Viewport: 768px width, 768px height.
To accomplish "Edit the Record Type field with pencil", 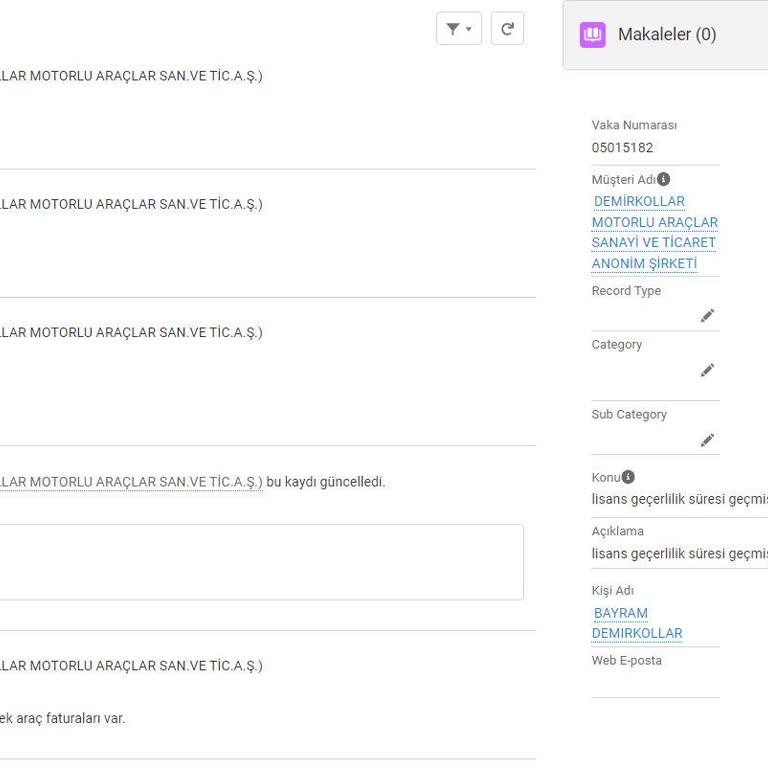I will (707, 315).
